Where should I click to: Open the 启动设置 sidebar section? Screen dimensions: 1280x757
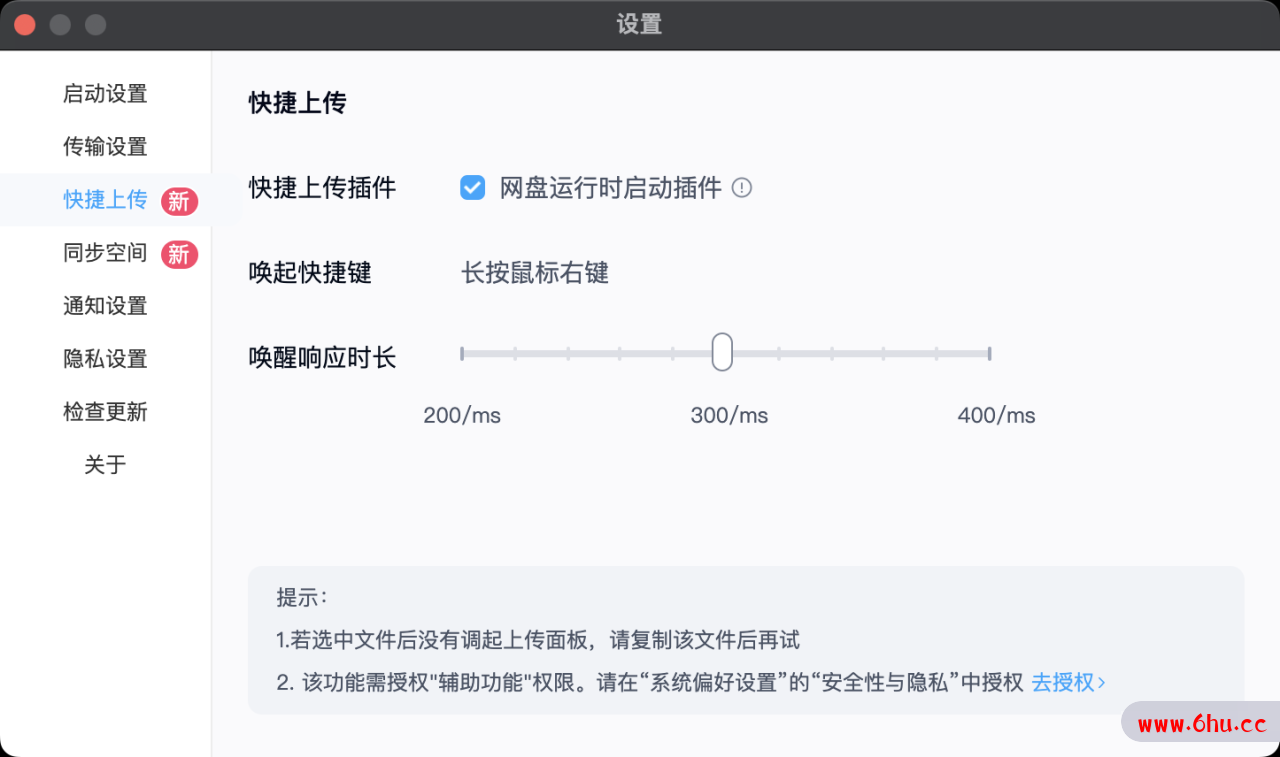click(105, 94)
